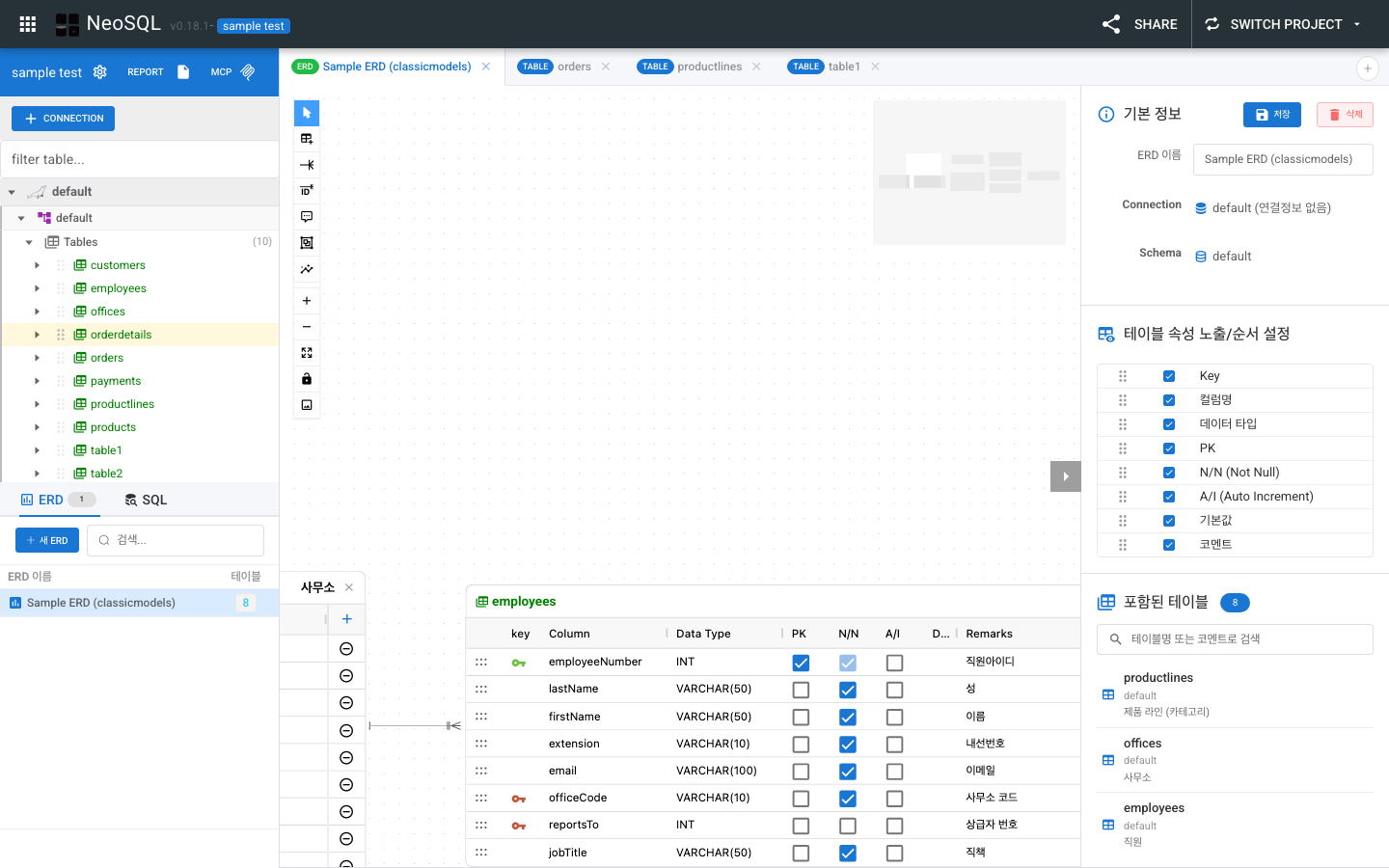
Task: Click the export image icon in toolbar
Action: pos(306,404)
